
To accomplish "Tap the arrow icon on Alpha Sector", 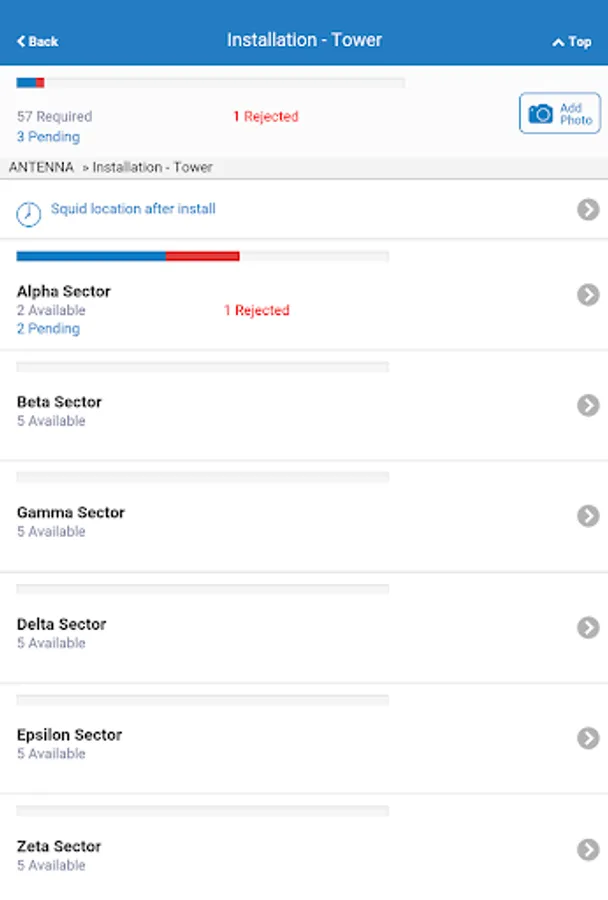I will pyautogui.click(x=588, y=294).
